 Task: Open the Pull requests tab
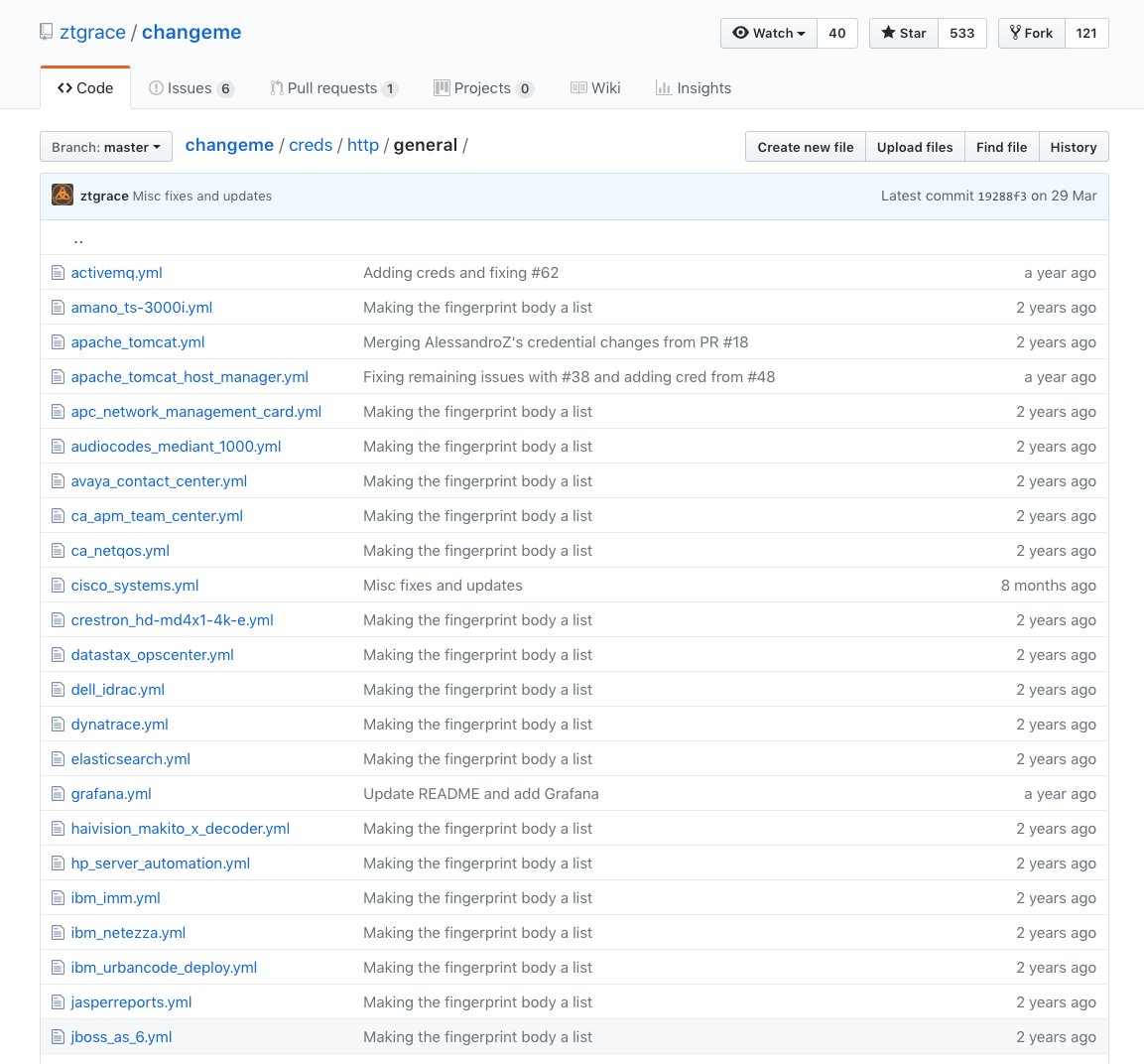point(334,88)
